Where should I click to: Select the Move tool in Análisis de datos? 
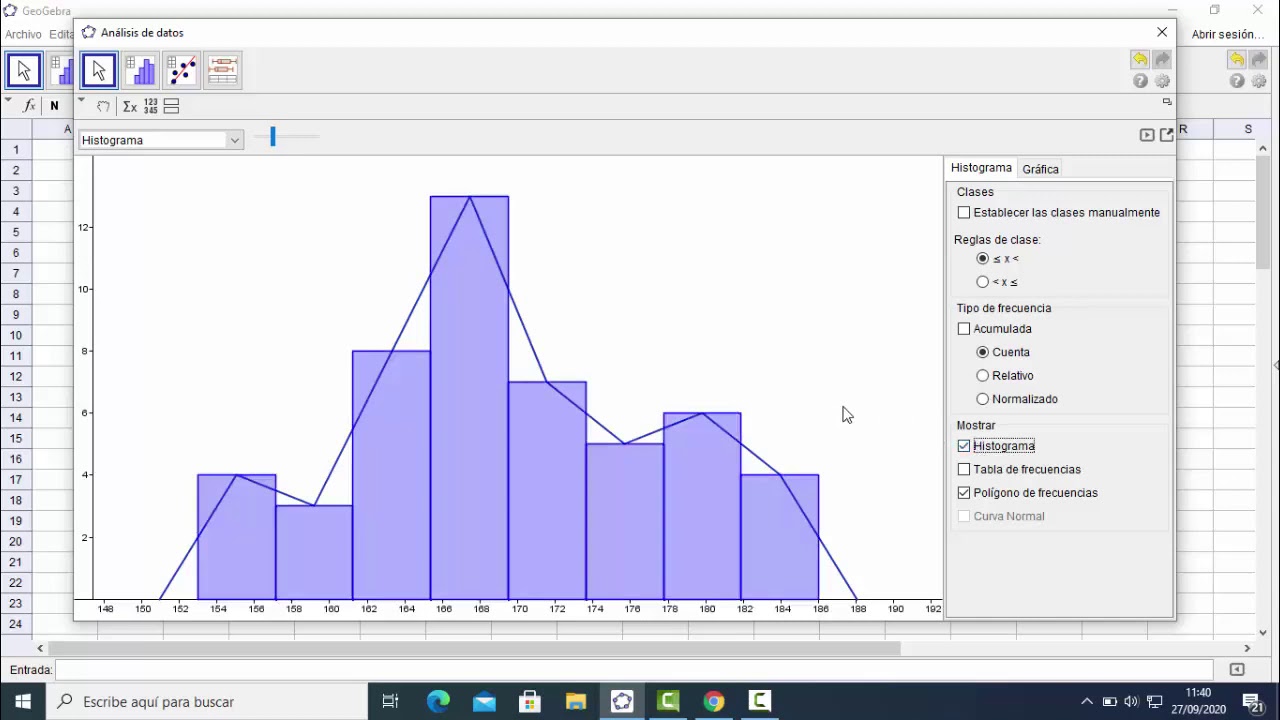98,70
